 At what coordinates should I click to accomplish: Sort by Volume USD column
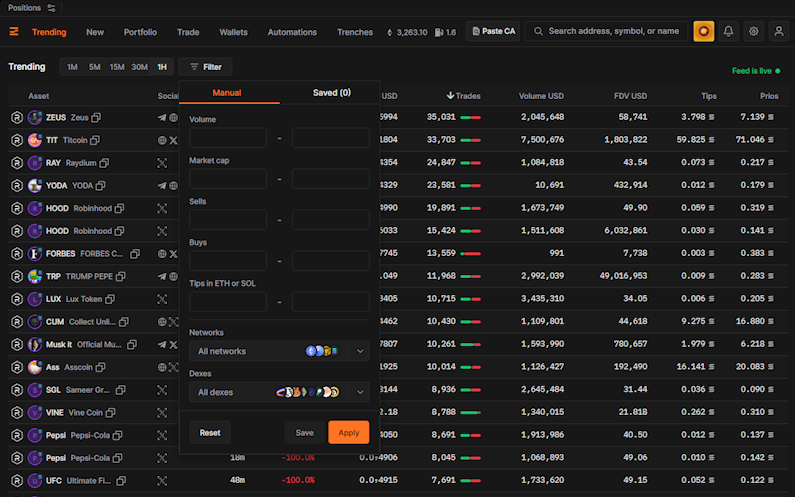[x=541, y=96]
